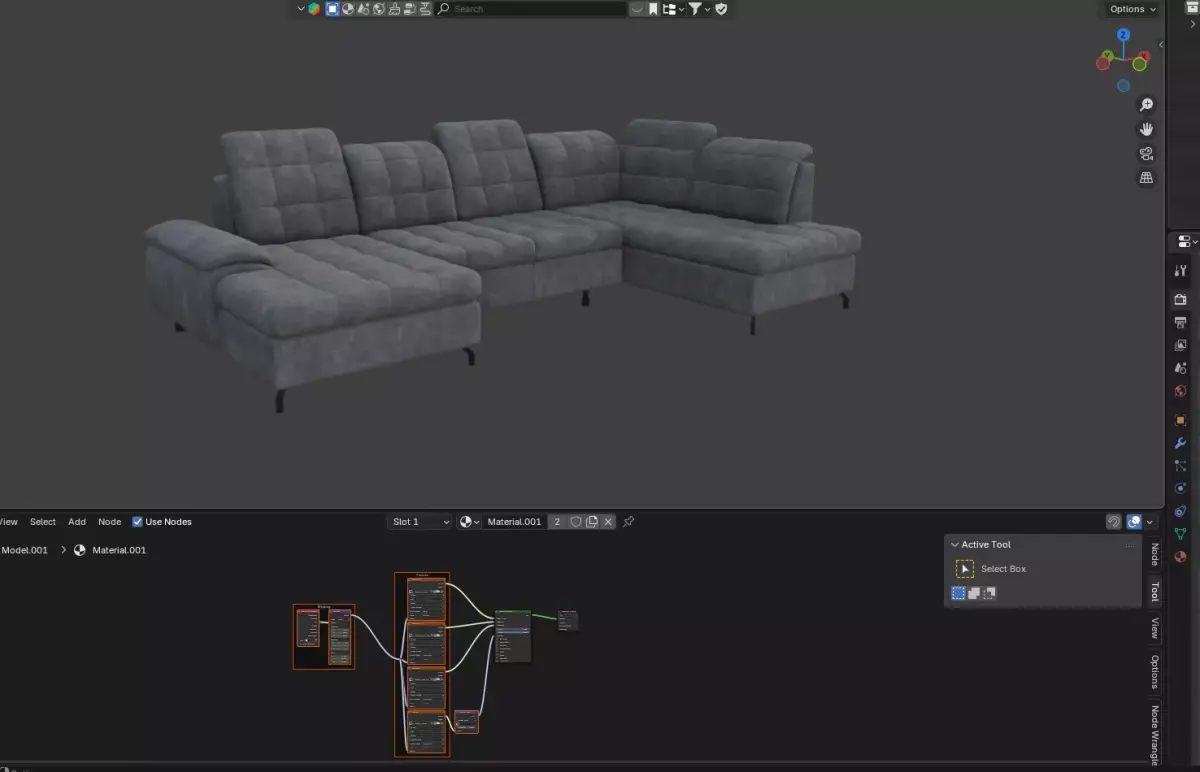This screenshot has height=772, width=1200.
Task: Open the Output properties tab icon
Action: pos(1181,322)
